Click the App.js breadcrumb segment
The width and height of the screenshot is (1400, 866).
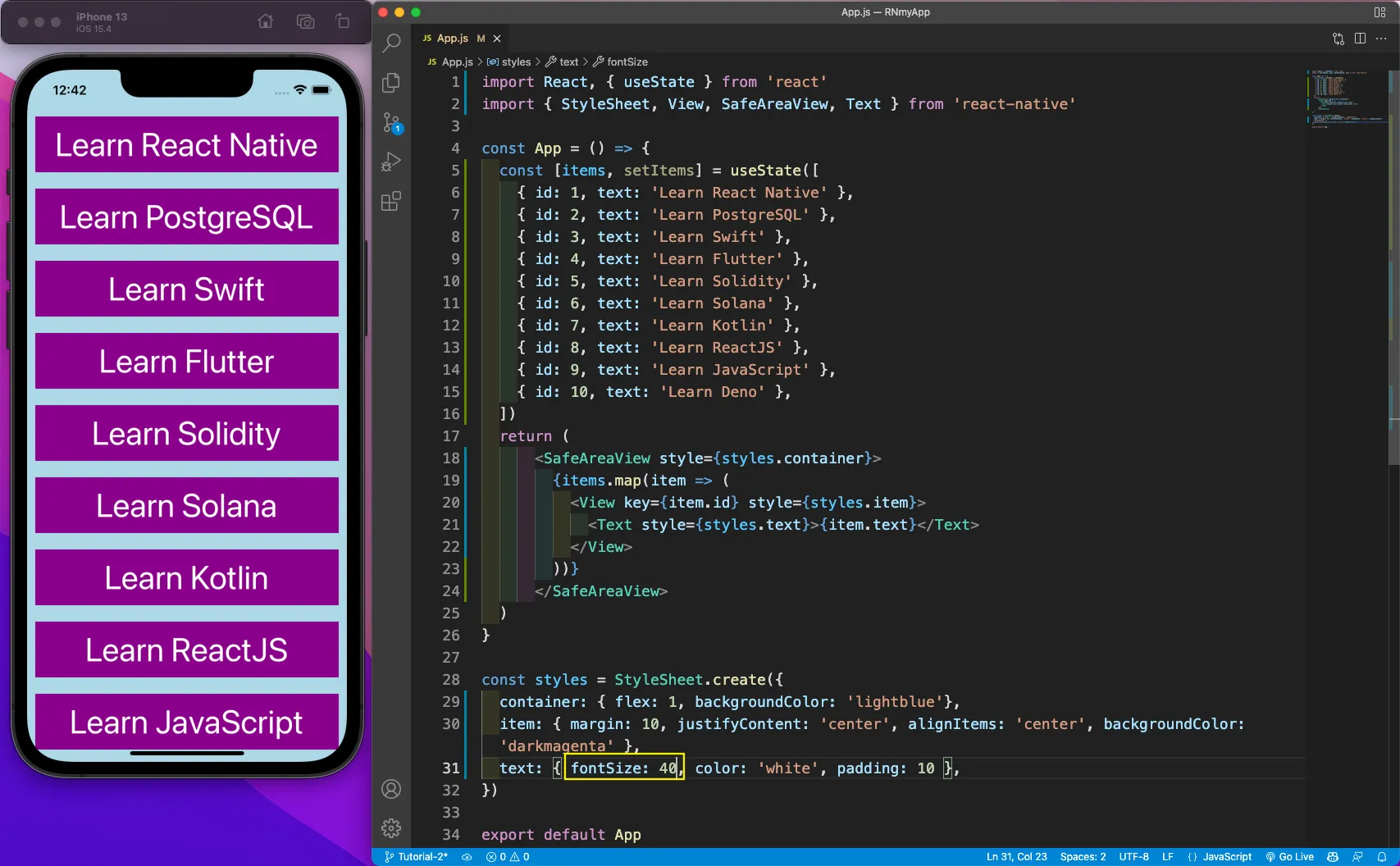pos(450,62)
